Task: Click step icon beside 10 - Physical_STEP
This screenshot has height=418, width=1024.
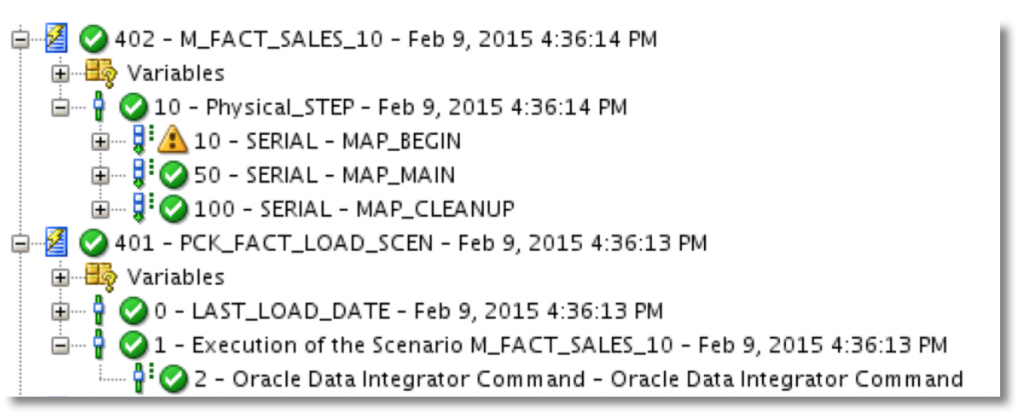Action: (x=99, y=107)
